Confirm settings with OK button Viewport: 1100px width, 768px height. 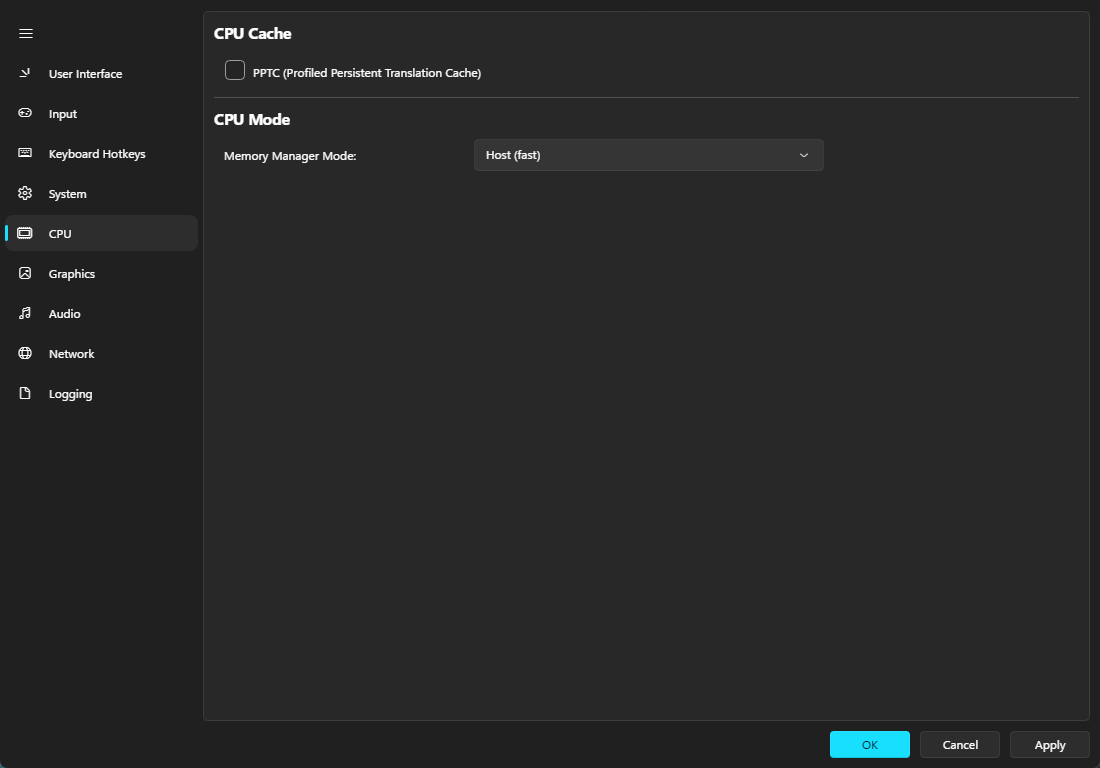pos(870,745)
